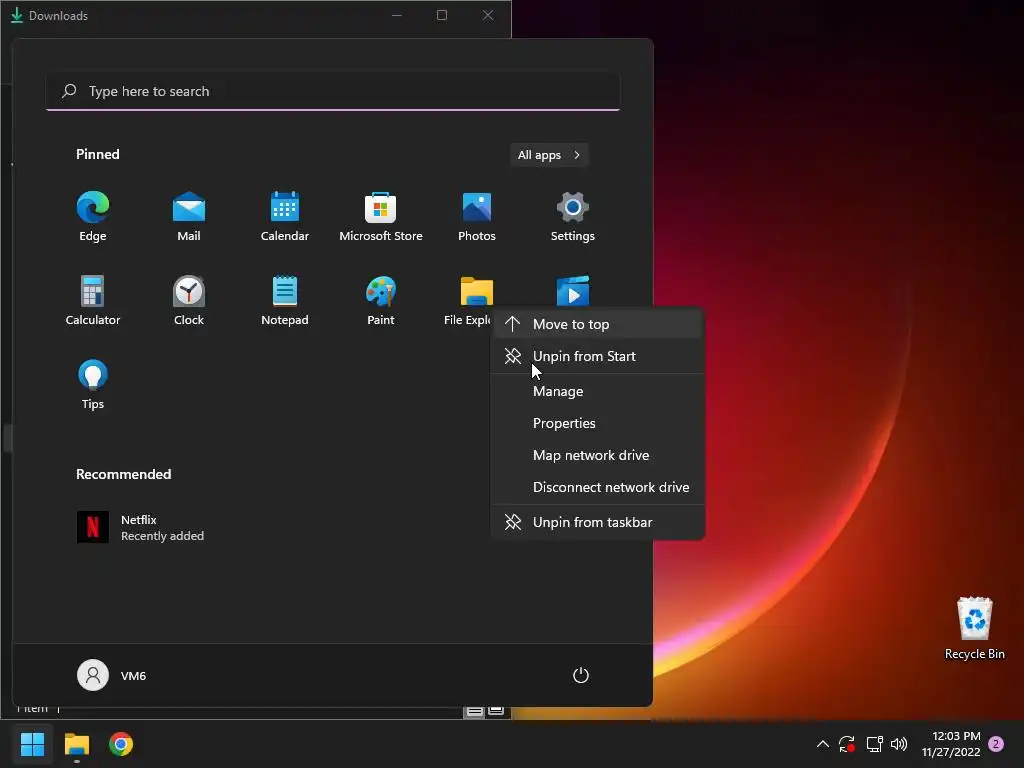Maximize the Downloads window
Screen dimensions: 1024x768
tap(442, 15)
